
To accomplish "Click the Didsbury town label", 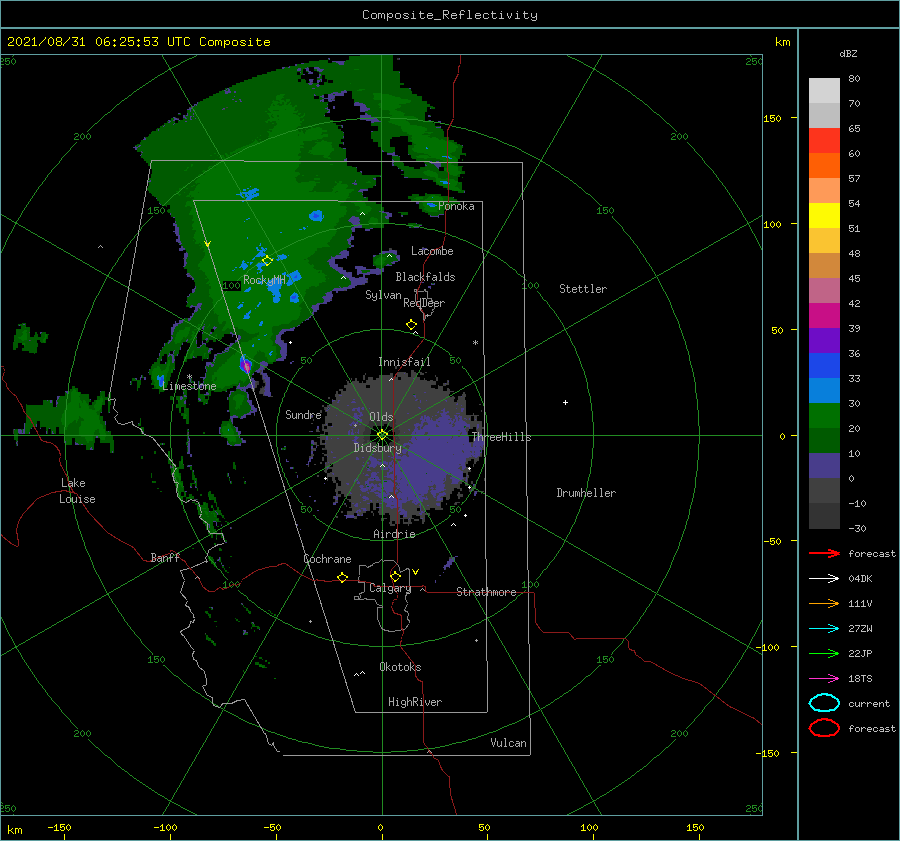I will (x=377, y=448).
